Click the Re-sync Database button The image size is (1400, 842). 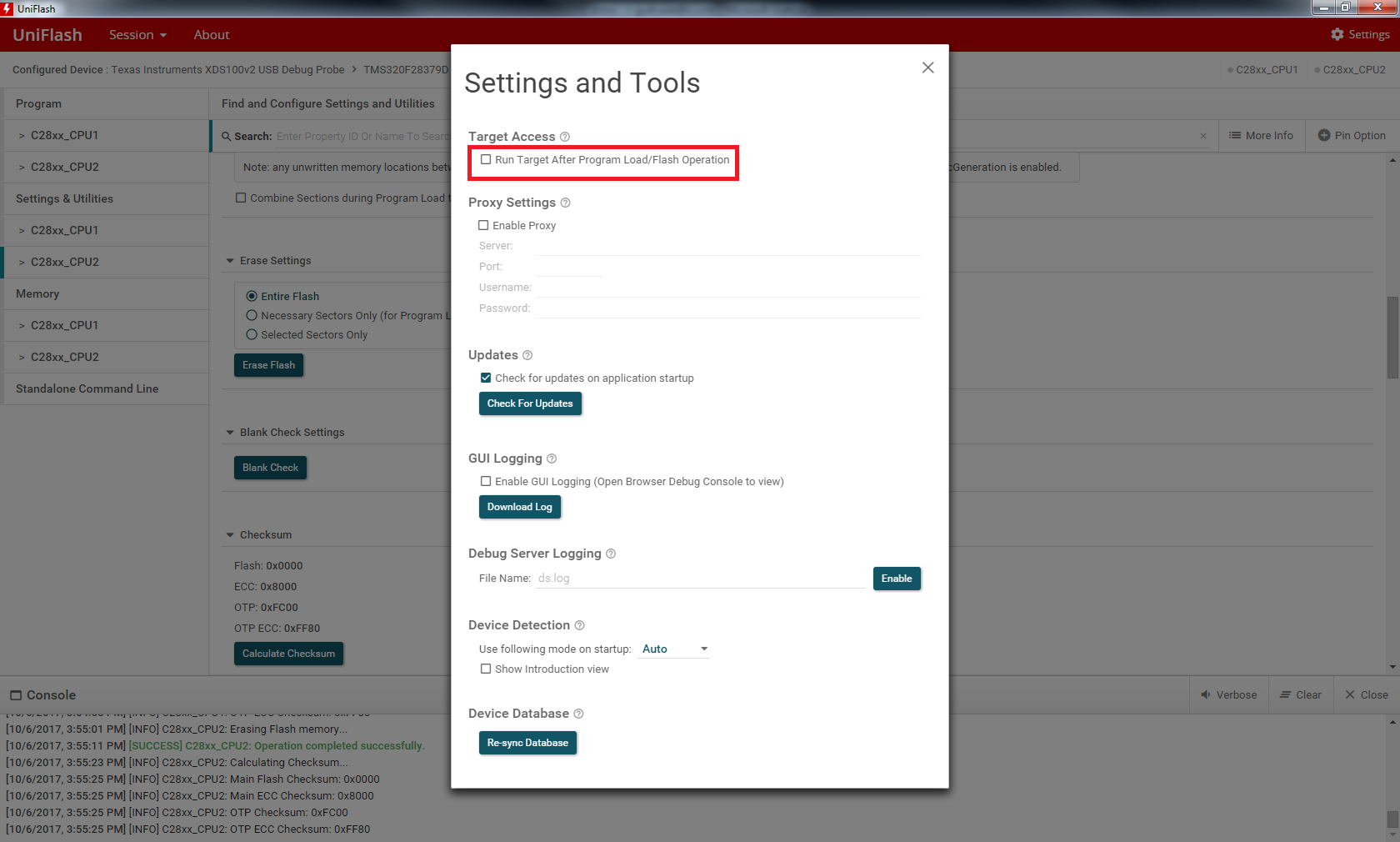click(x=527, y=743)
